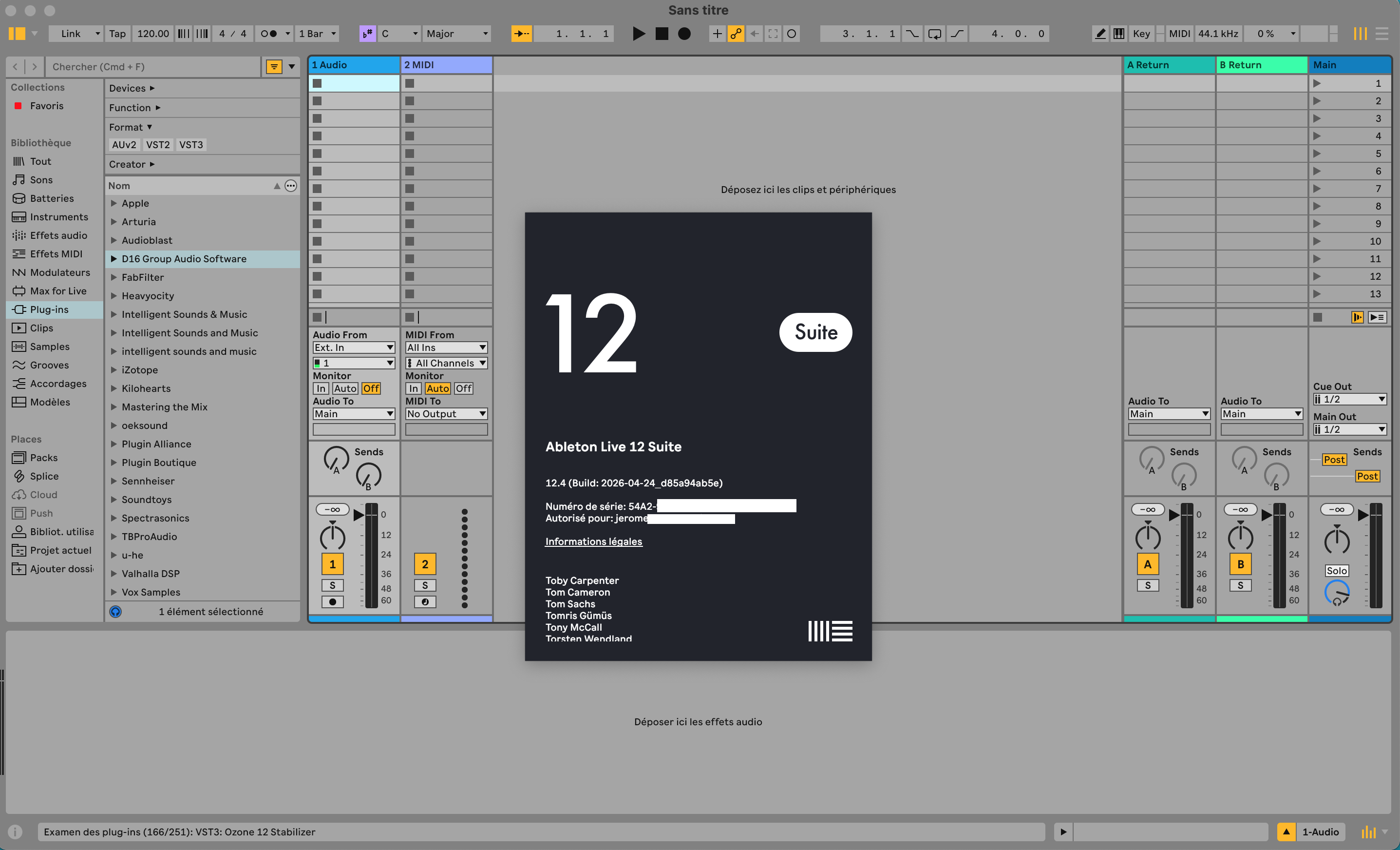The width and height of the screenshot is (1400, 850).
Task: Select the Packs place
Action: [x=55, y=457]
